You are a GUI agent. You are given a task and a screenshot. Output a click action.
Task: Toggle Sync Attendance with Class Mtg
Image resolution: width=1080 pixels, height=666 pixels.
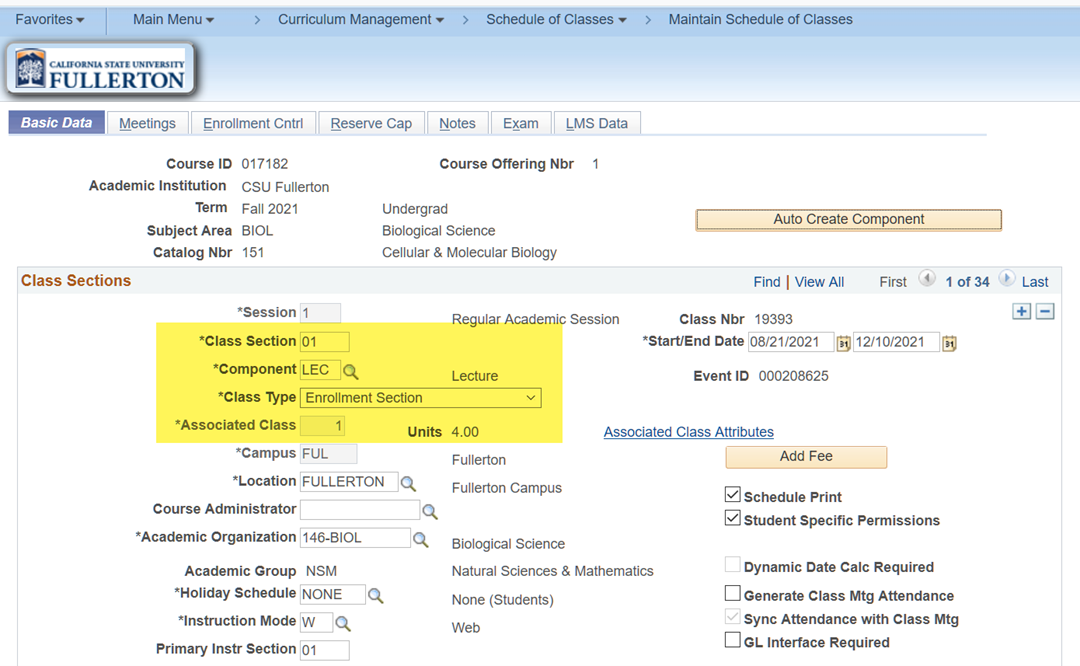[733, 616]
